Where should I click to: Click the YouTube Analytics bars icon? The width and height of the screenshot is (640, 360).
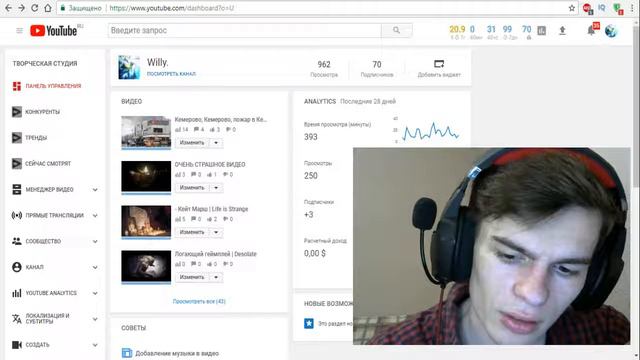point(16,293)
